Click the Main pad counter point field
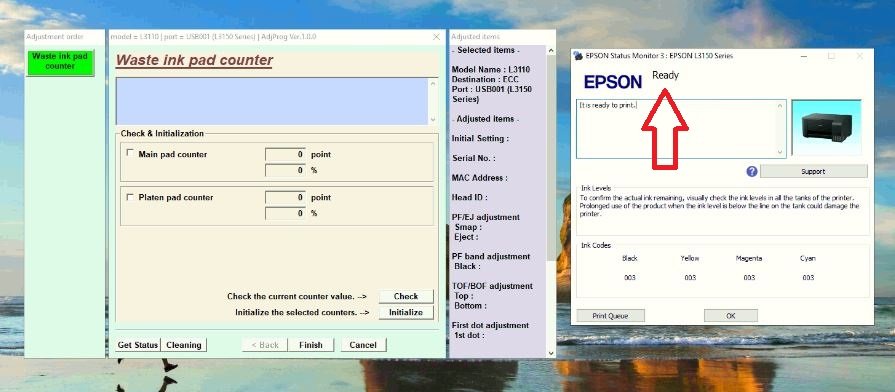Screen dimensions: 895x392 (285, 154)
